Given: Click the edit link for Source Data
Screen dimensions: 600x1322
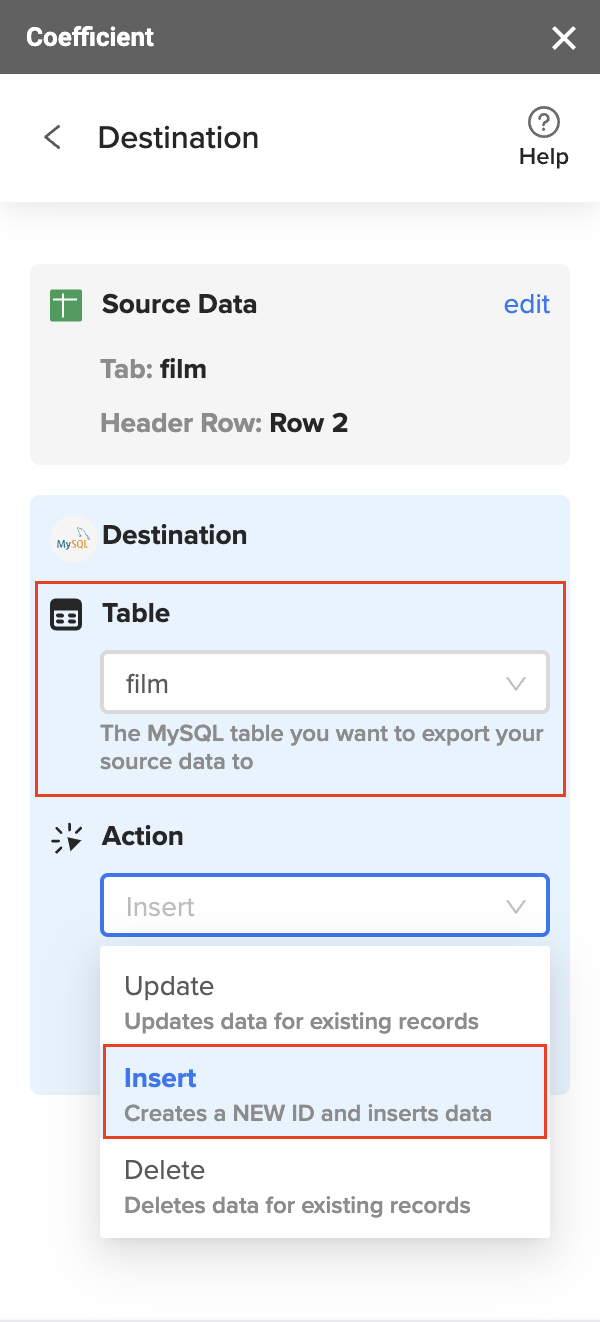Looking at the screenshot, I should tap(526, 304).
